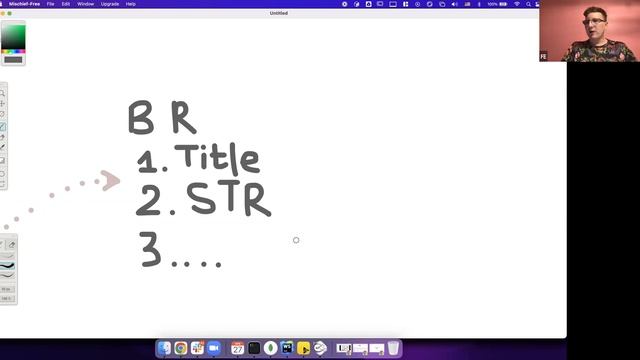Pick the selected thick brush stroke preset
Viewport: 640px width, 360px height.
[7, 266]
